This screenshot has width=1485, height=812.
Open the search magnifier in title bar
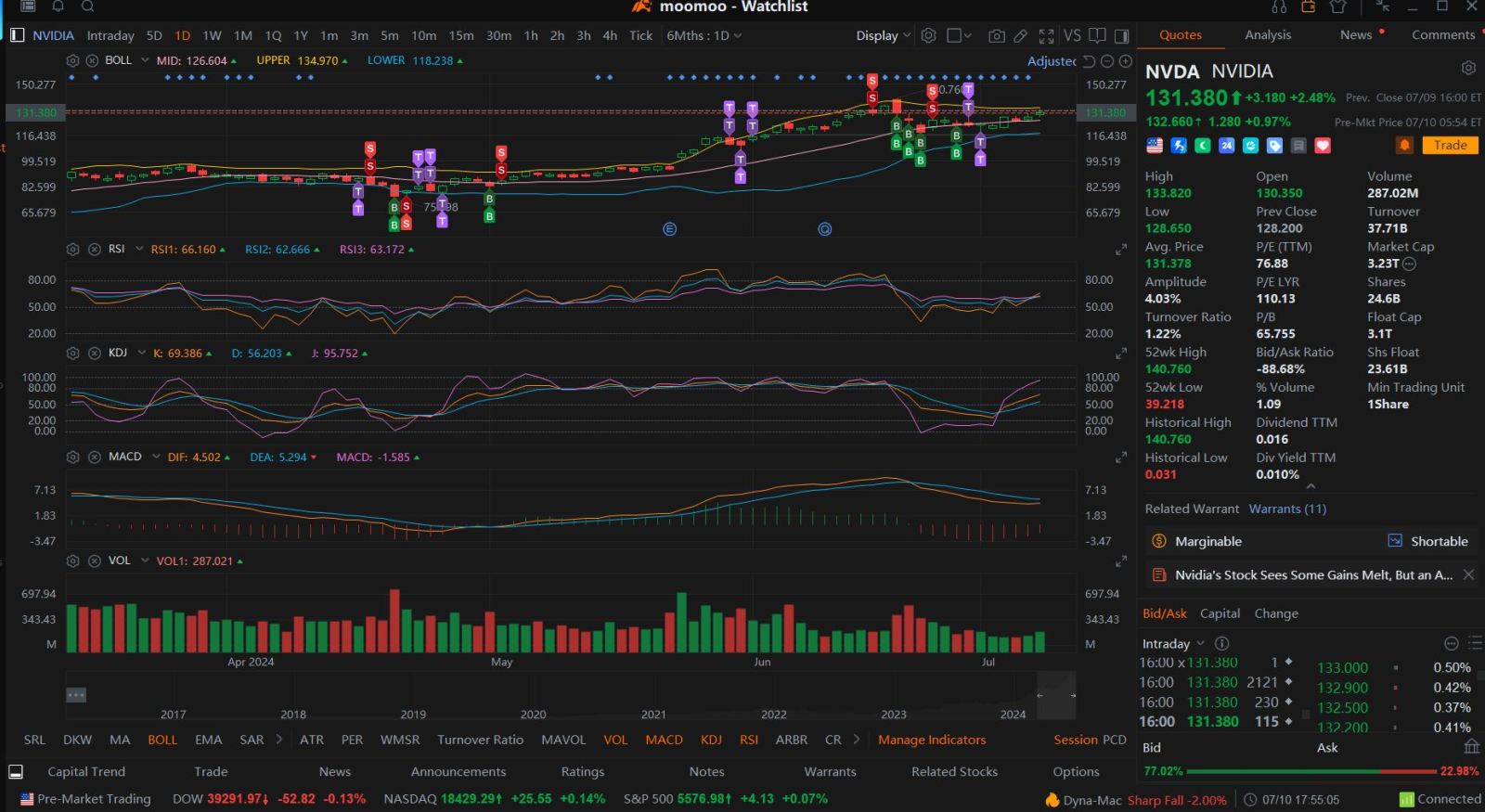pos(87,6)
